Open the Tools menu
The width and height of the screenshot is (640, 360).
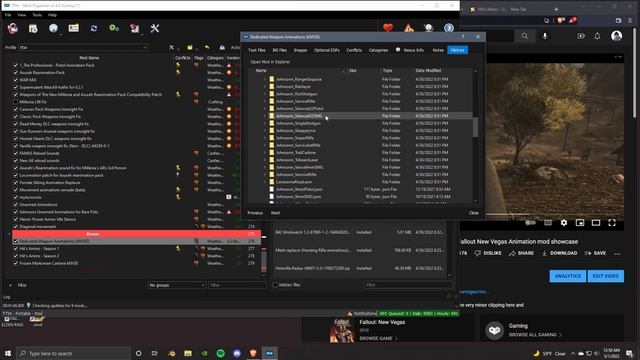[37, 15]
